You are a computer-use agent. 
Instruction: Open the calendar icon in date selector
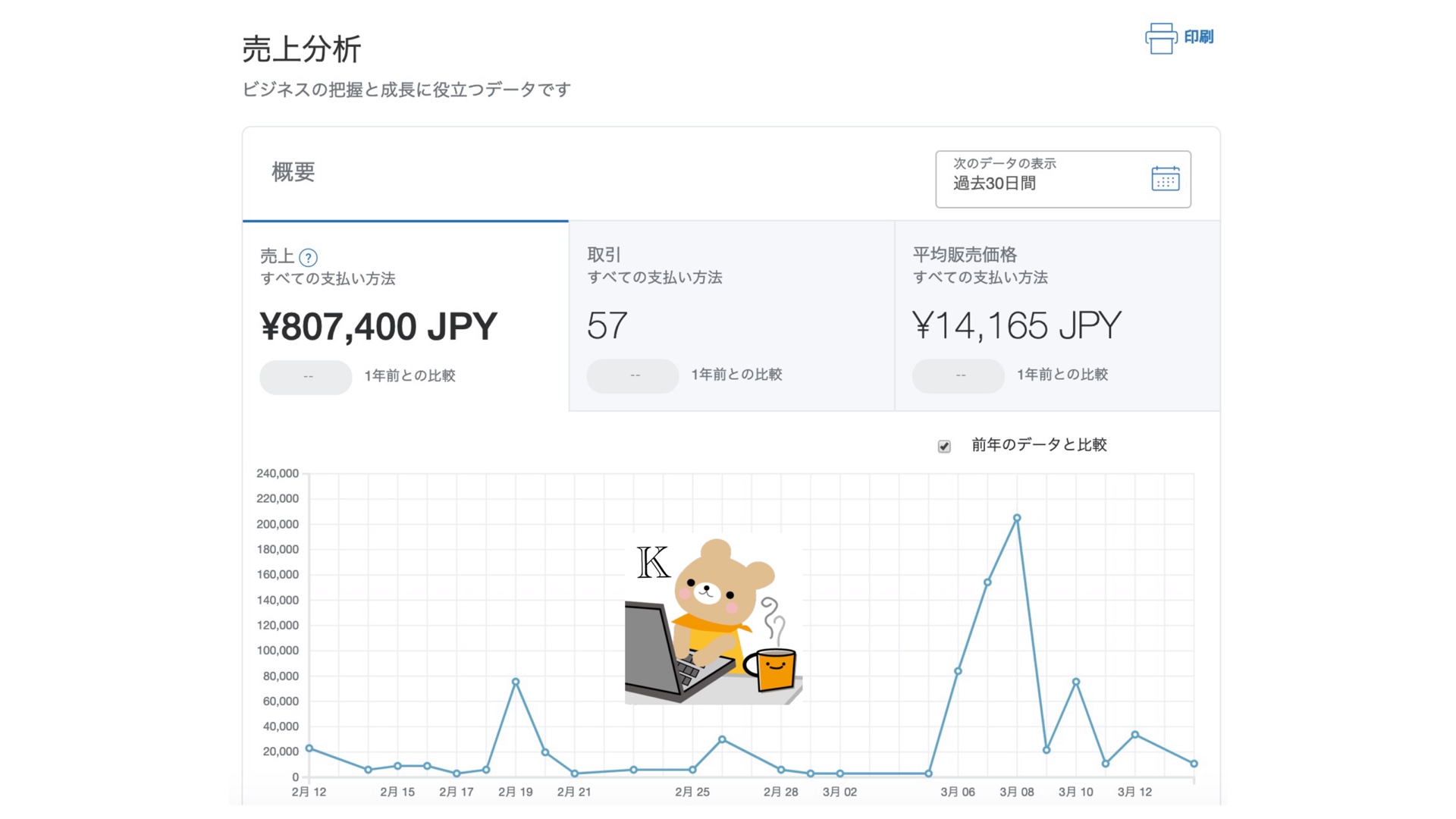[x=1165, y=179]
